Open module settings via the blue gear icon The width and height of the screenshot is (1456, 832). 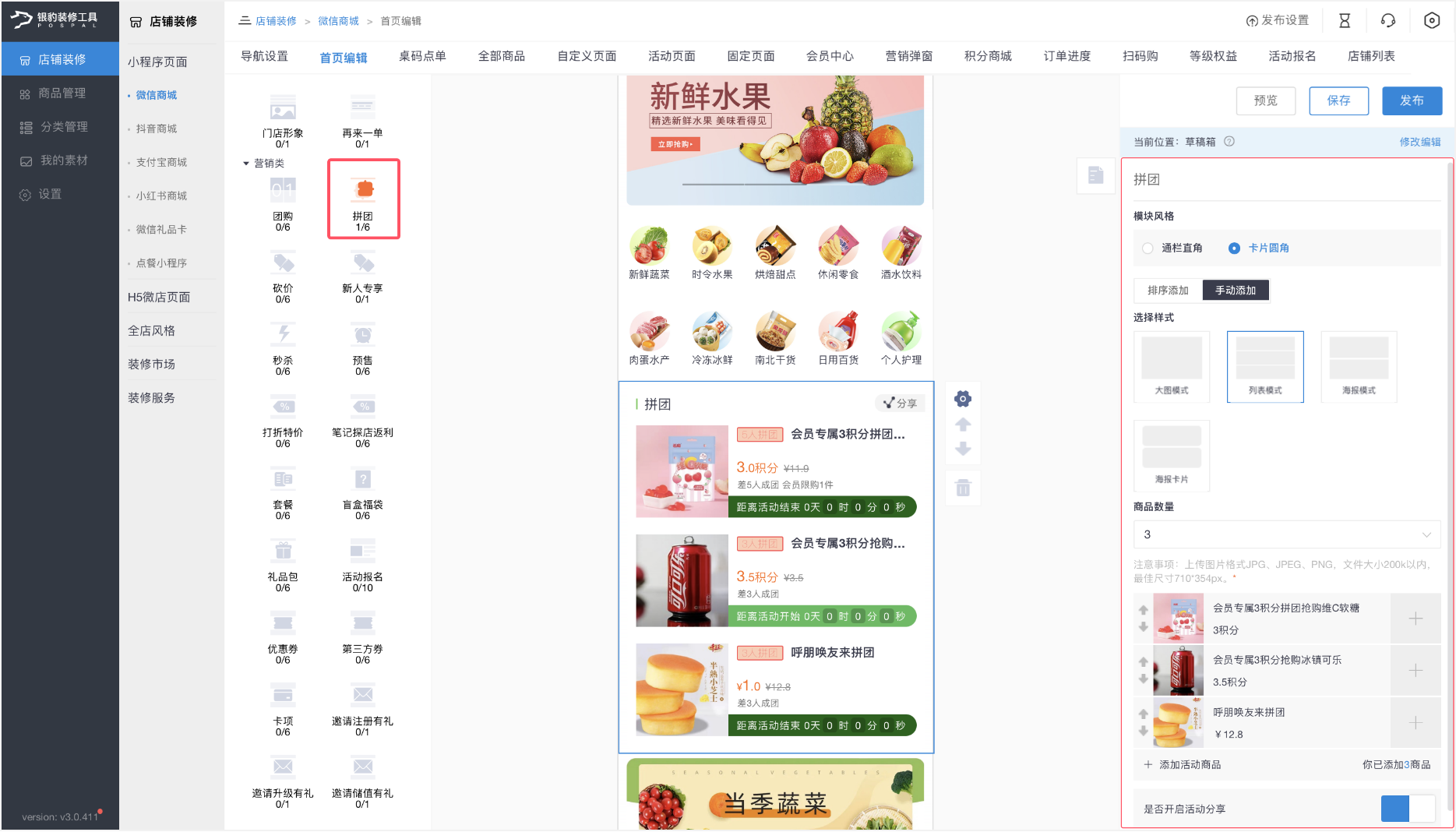[x=963, y=399]
